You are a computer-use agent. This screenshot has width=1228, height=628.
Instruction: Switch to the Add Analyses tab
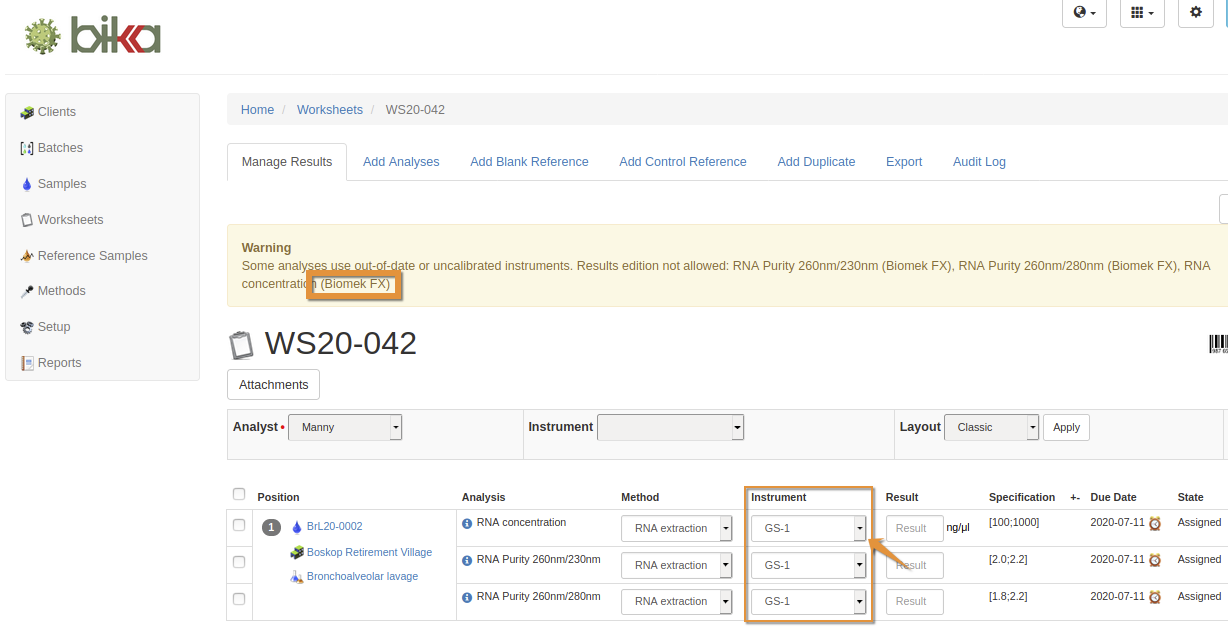(401, 162)
